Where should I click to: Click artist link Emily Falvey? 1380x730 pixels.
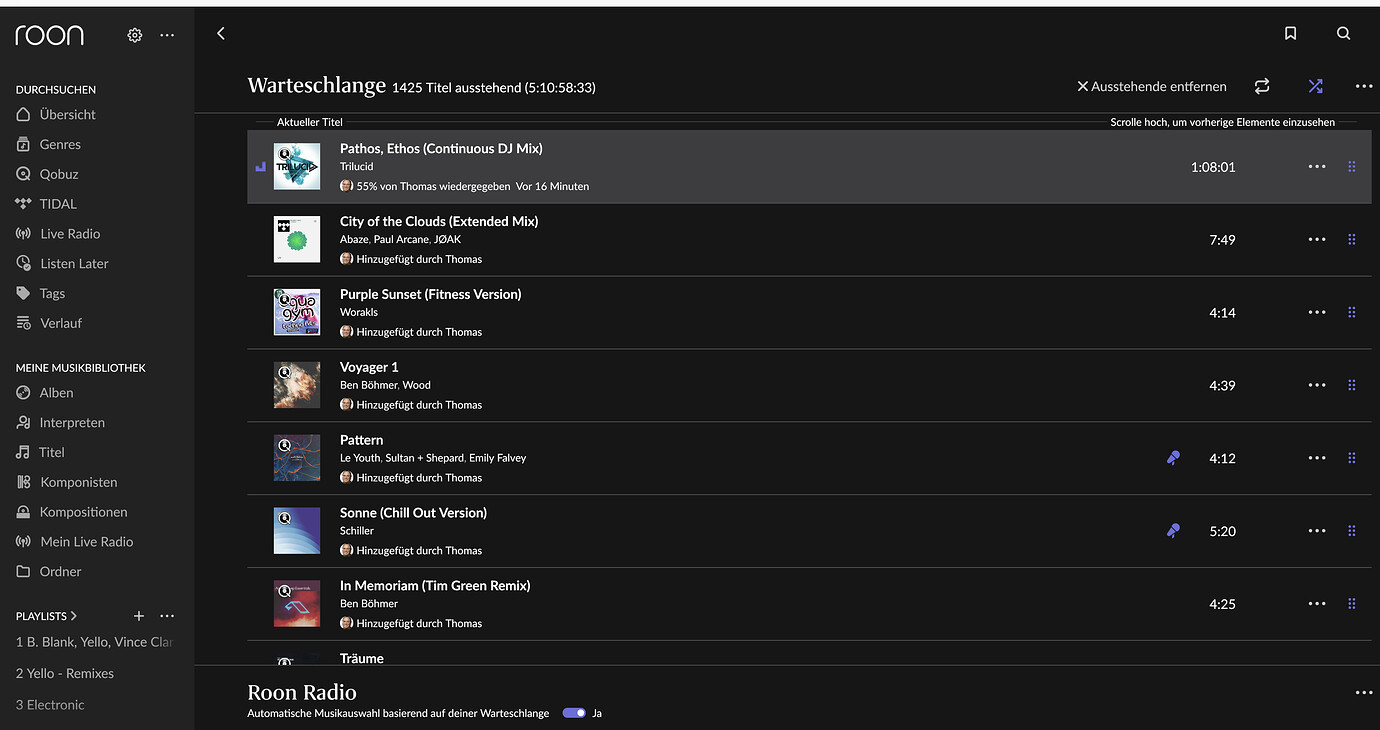[497, 458]
